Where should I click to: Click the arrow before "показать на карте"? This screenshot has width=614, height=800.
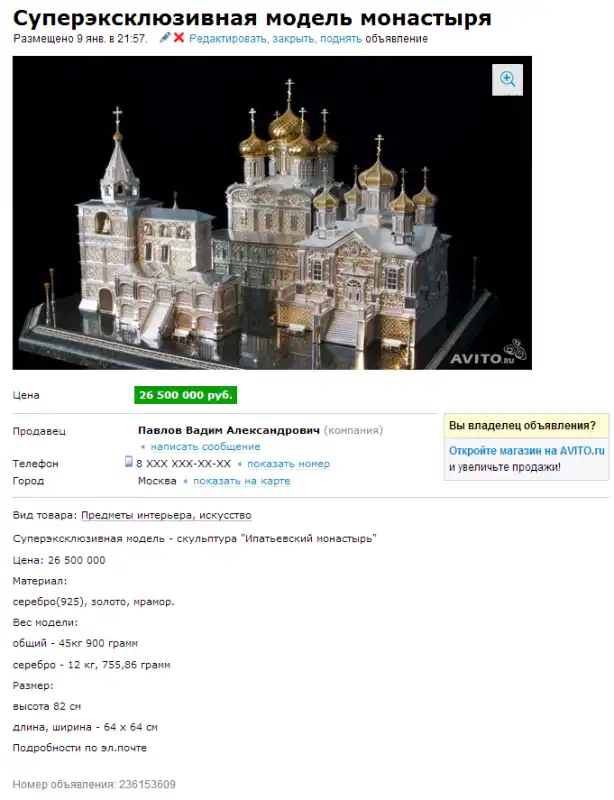pyautogui.click(x=185, y=481)
